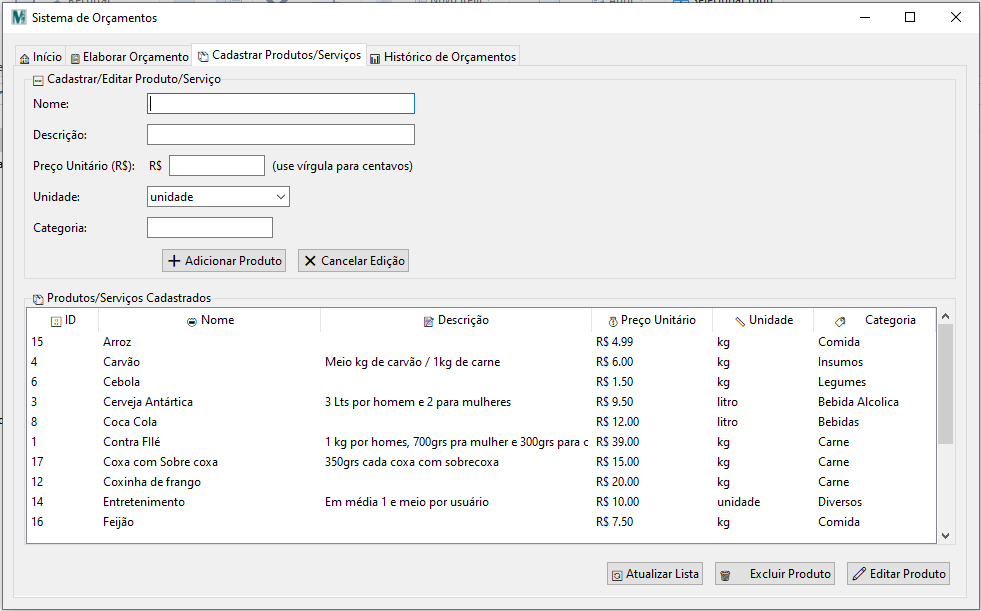The height and width of the screenshot is (611, 981).
Task: Open the Elaborar Orçamento tab
Action: 128,57
